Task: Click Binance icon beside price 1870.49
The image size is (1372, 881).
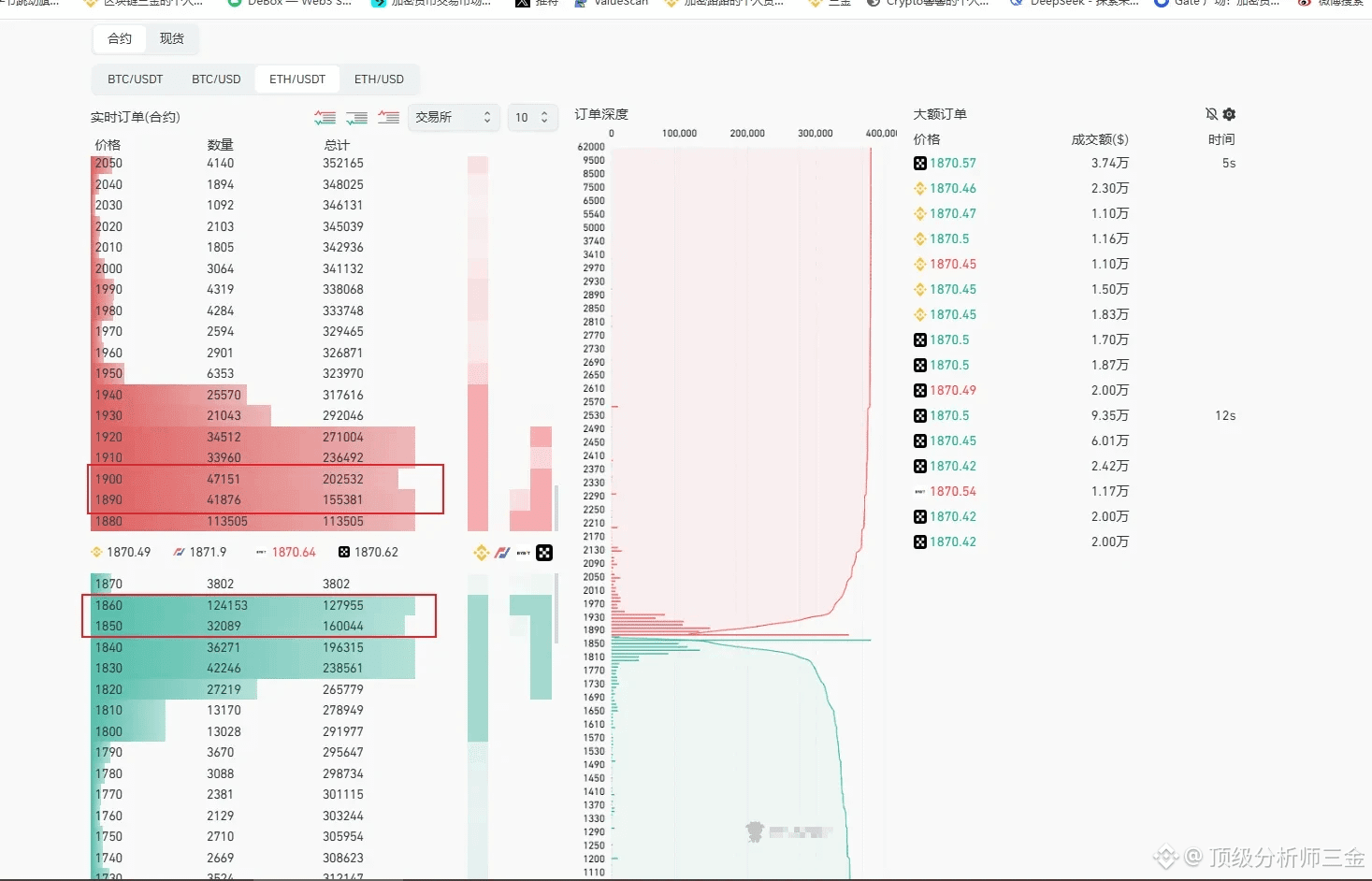Action: (x=96, y=552)
